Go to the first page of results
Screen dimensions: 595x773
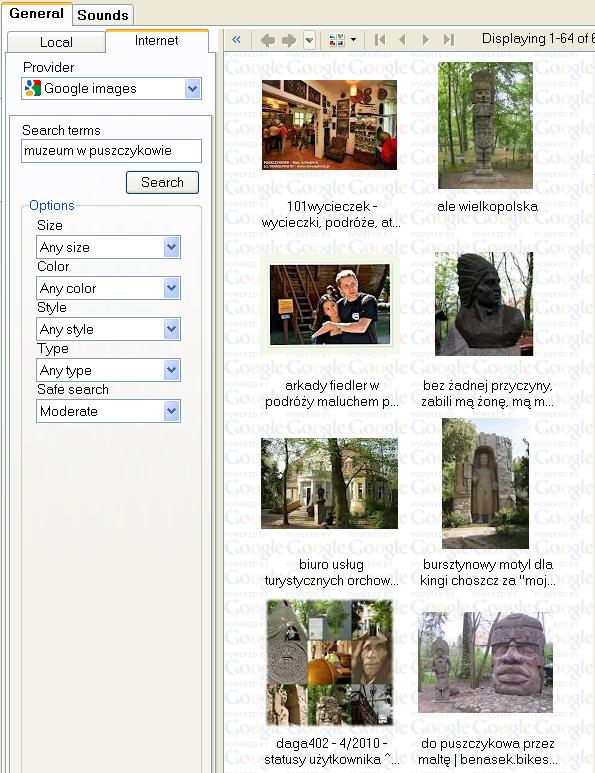click(x=380, y=40)
